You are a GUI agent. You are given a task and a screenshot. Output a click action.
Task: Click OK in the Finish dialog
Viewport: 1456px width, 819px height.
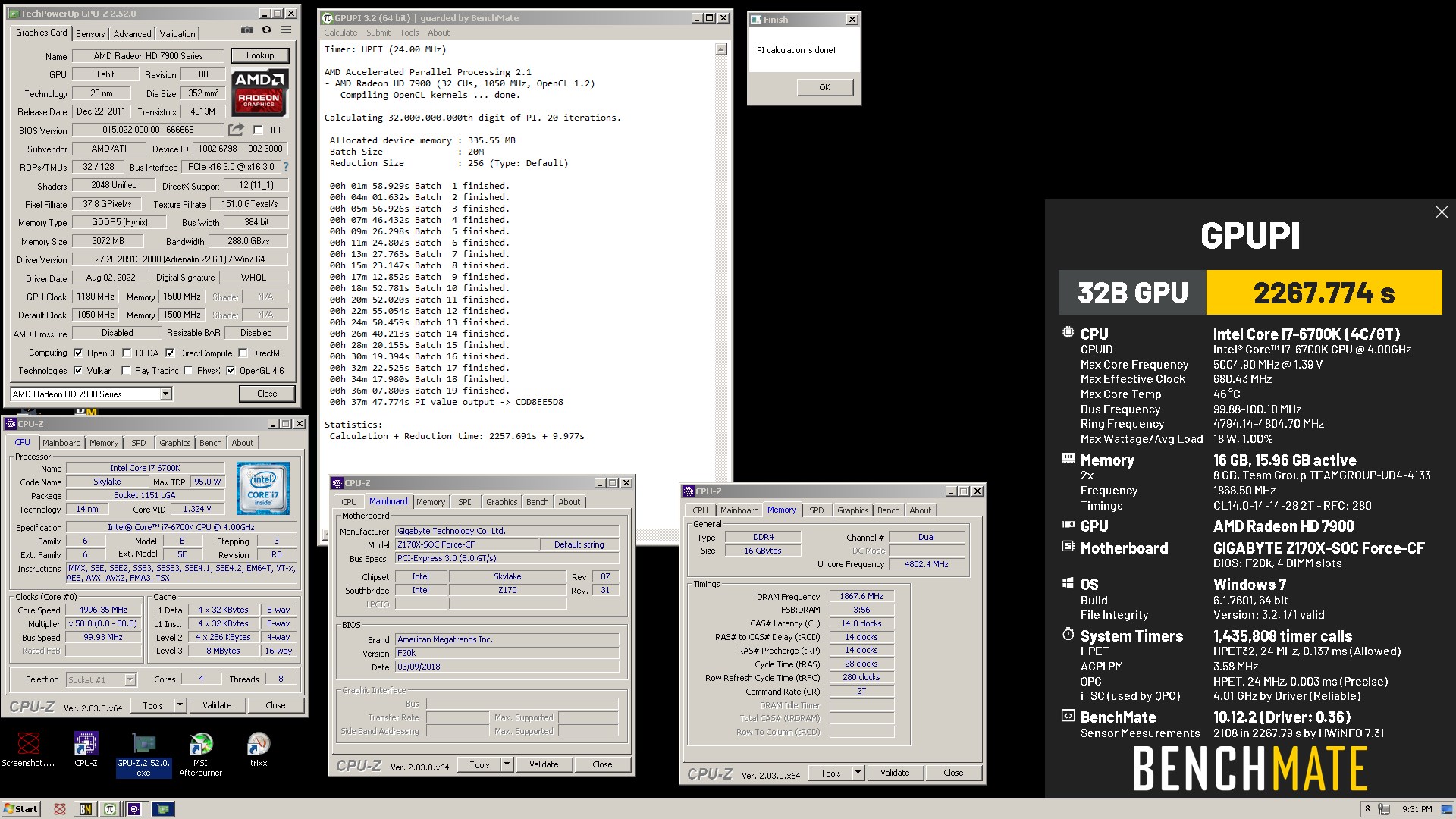click(x=824, y=87)
